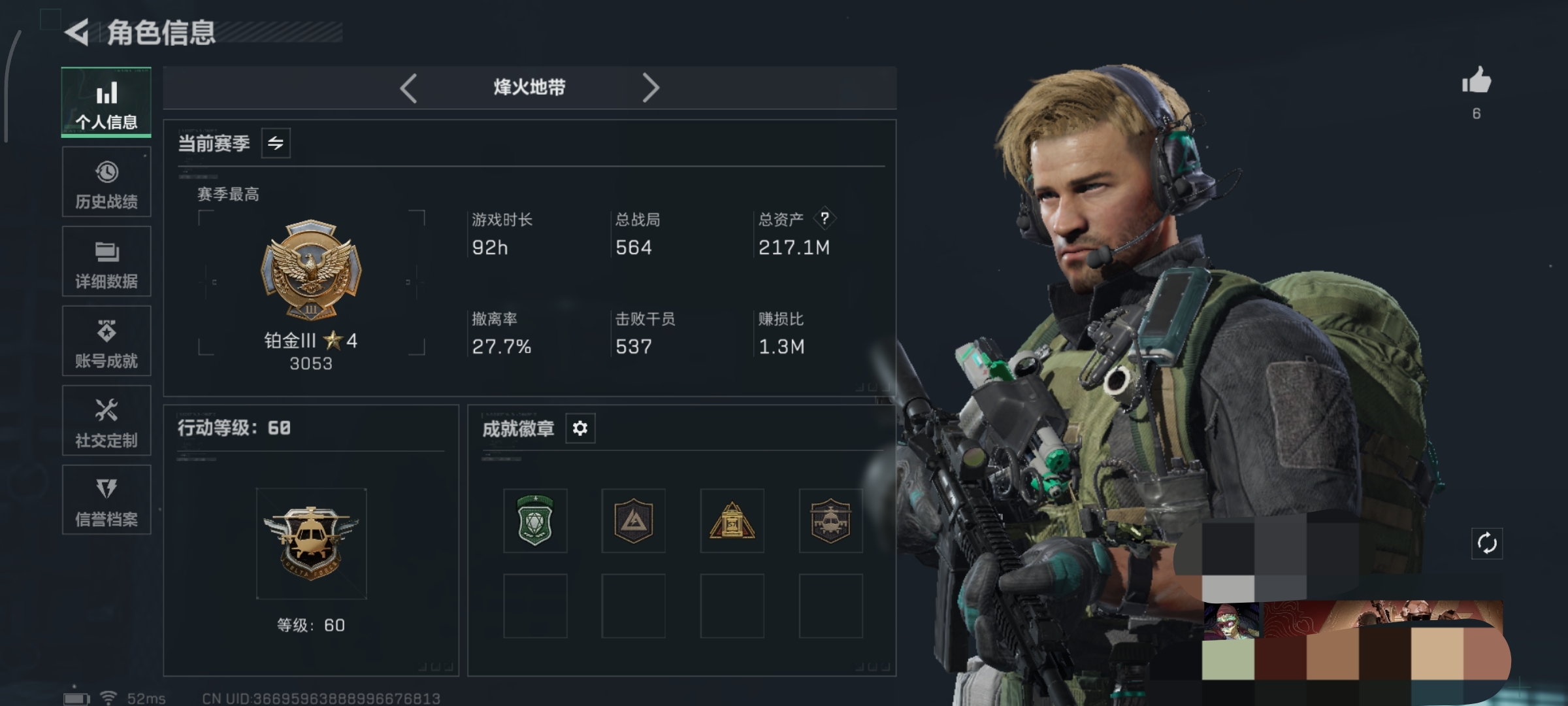Open the 账号成就 tab

click(106, 341)
